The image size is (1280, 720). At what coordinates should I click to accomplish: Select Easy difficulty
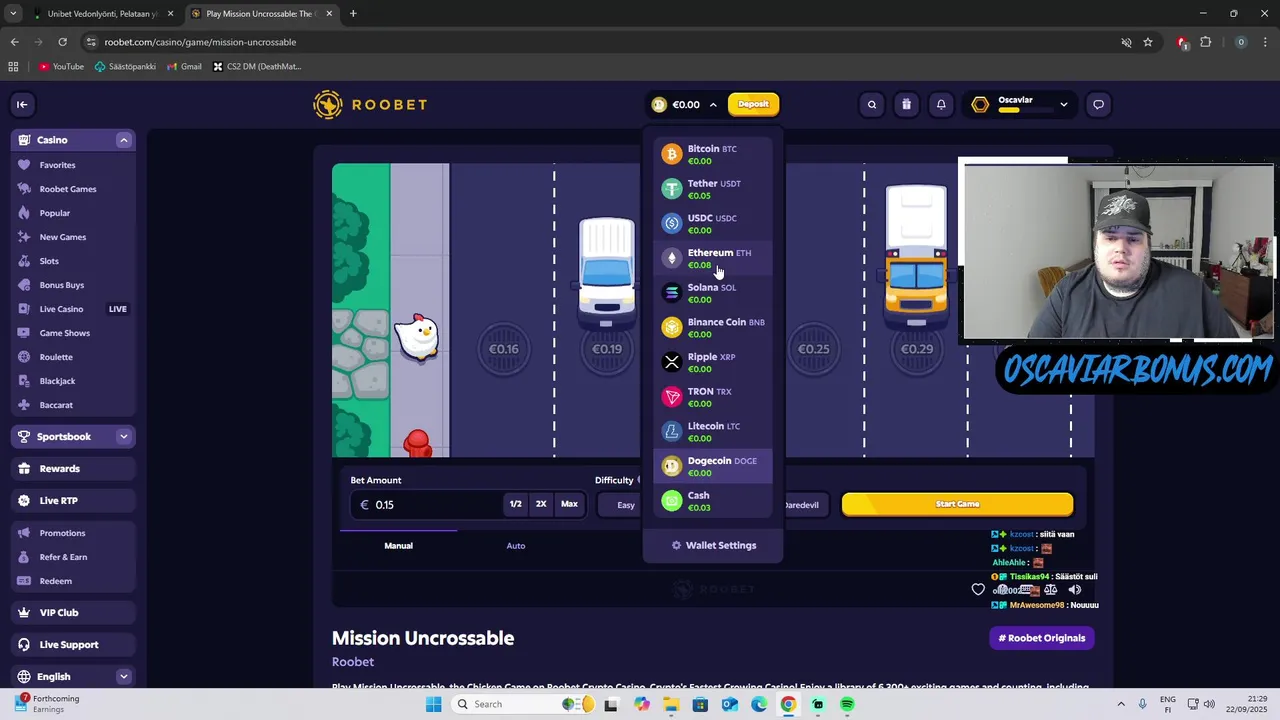(626, 505)
